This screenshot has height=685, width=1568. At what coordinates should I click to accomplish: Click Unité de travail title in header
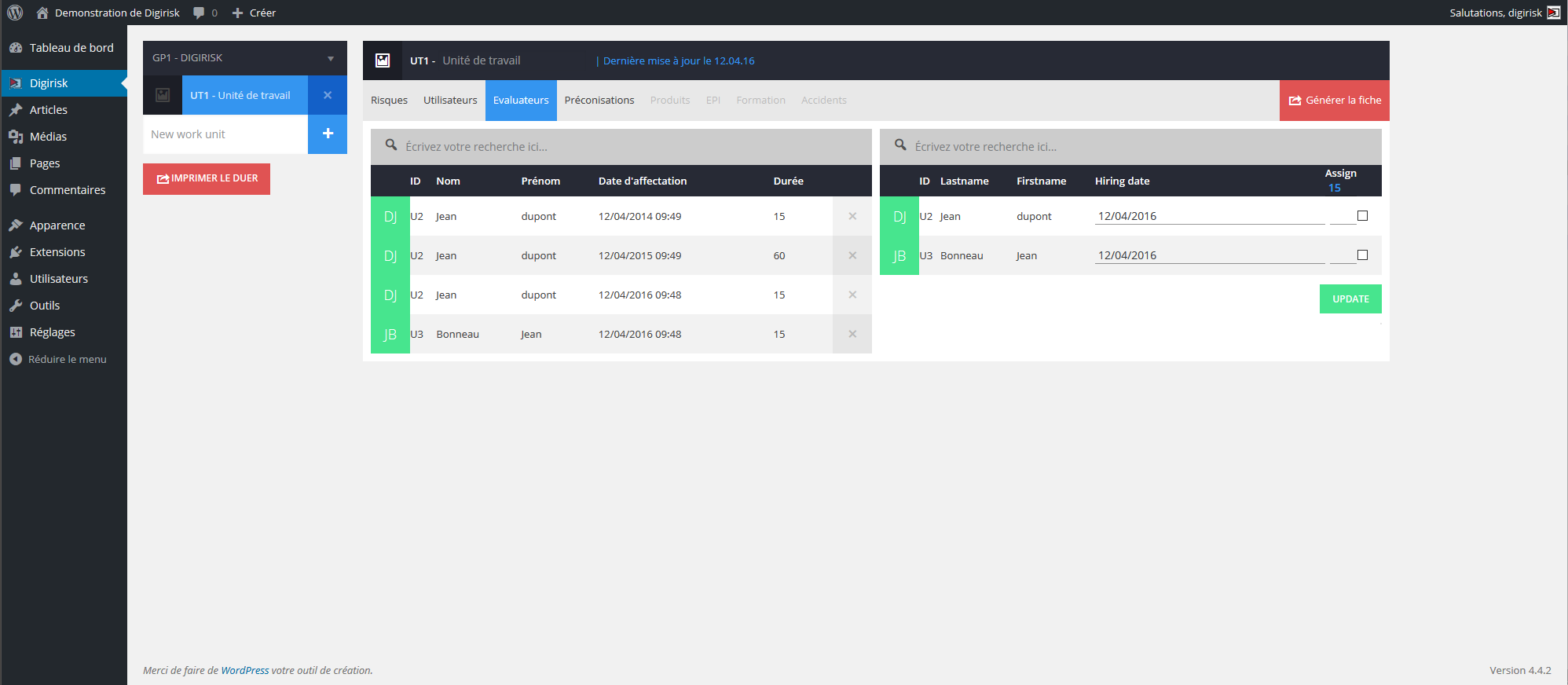pos(482,60)
